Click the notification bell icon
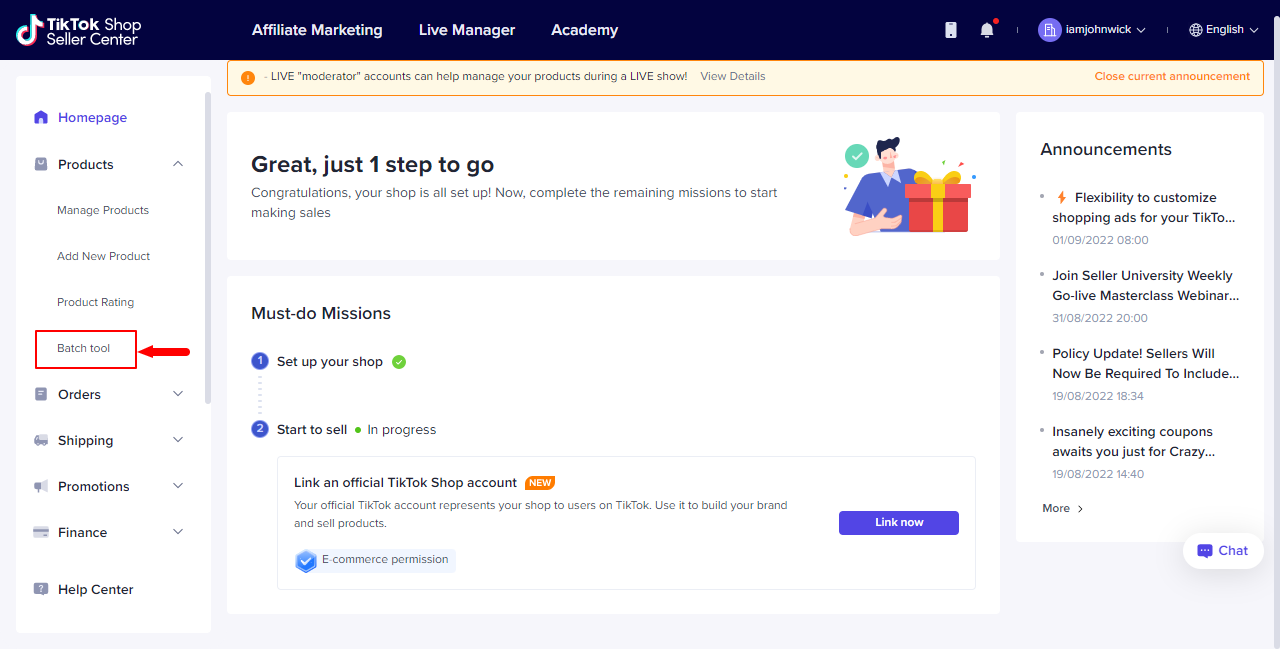 click(987, 30)
